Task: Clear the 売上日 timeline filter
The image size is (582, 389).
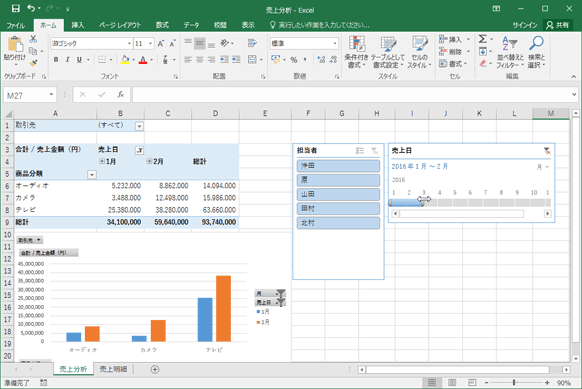Action: coord(547,150)
